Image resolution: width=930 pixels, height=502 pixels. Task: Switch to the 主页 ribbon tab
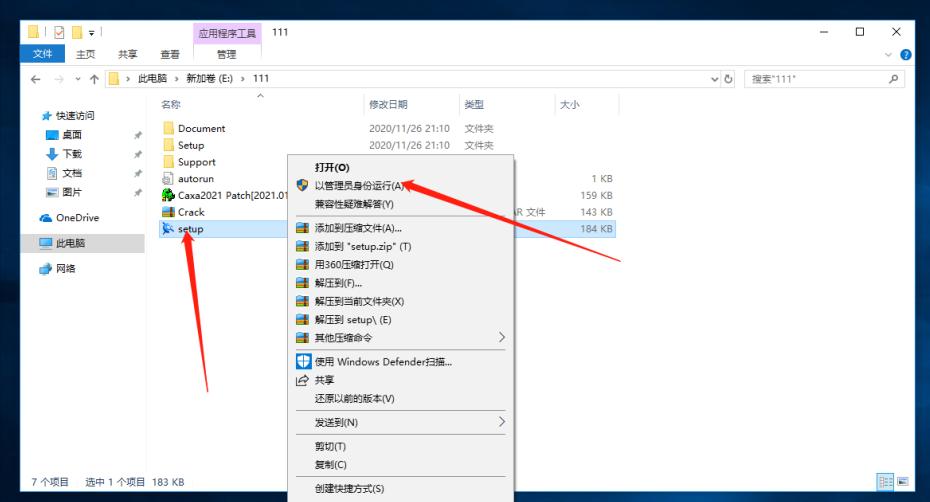tap(85, 54)
